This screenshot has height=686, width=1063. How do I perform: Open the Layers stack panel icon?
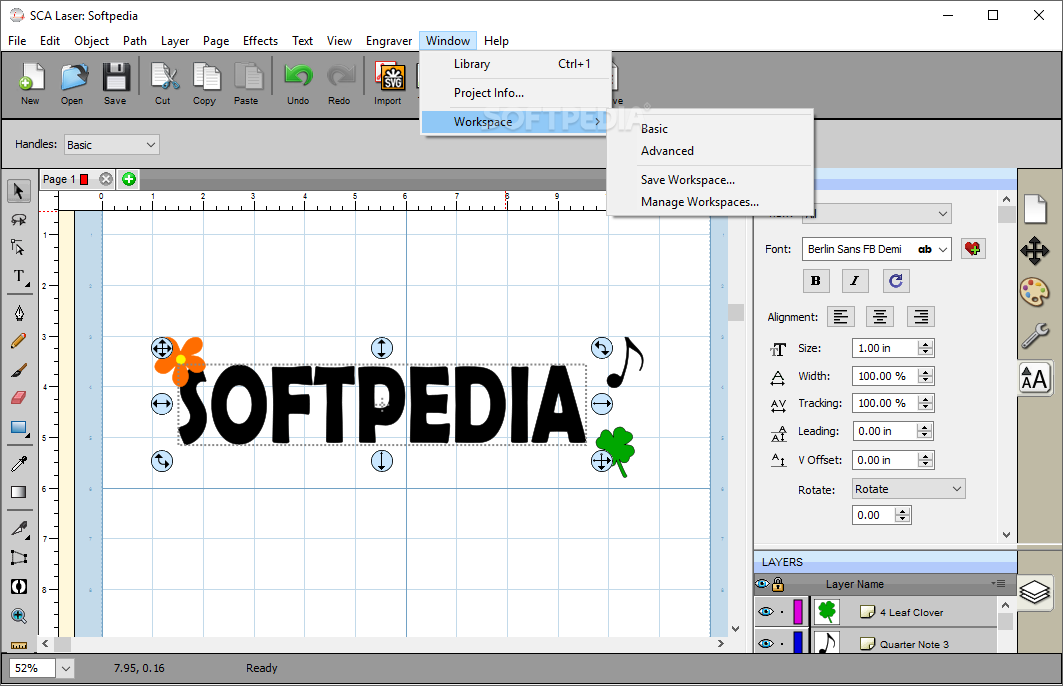pos(1035,592)
